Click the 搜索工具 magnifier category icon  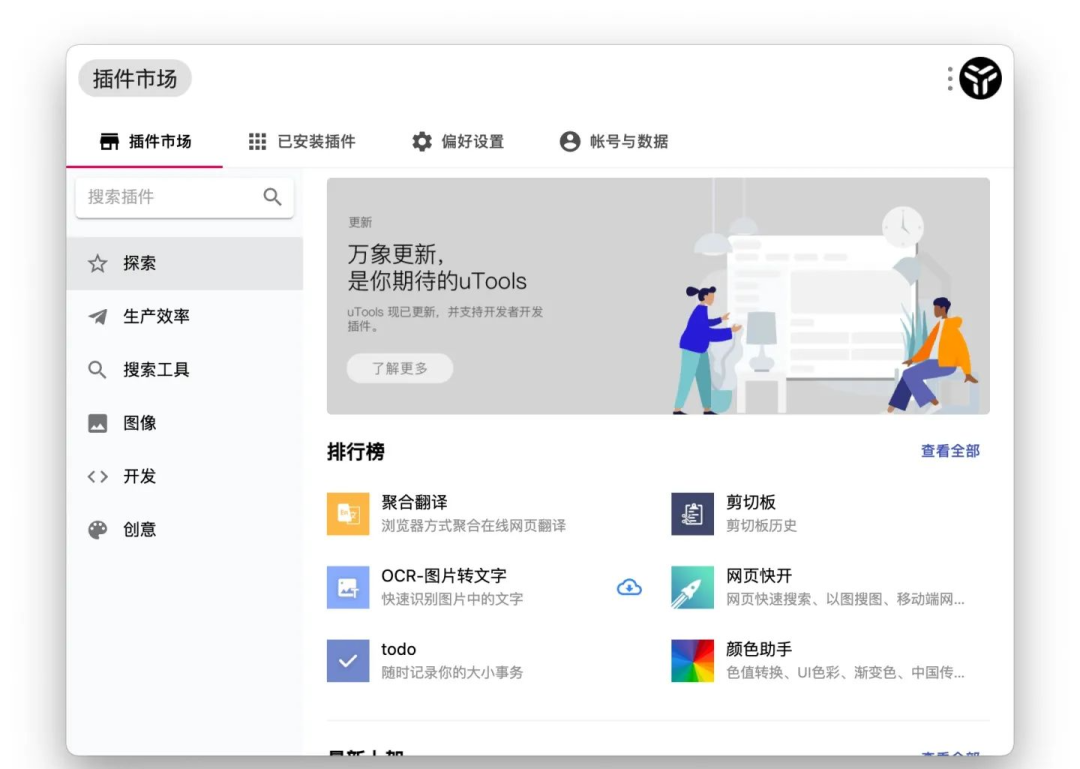click(96, 369)
